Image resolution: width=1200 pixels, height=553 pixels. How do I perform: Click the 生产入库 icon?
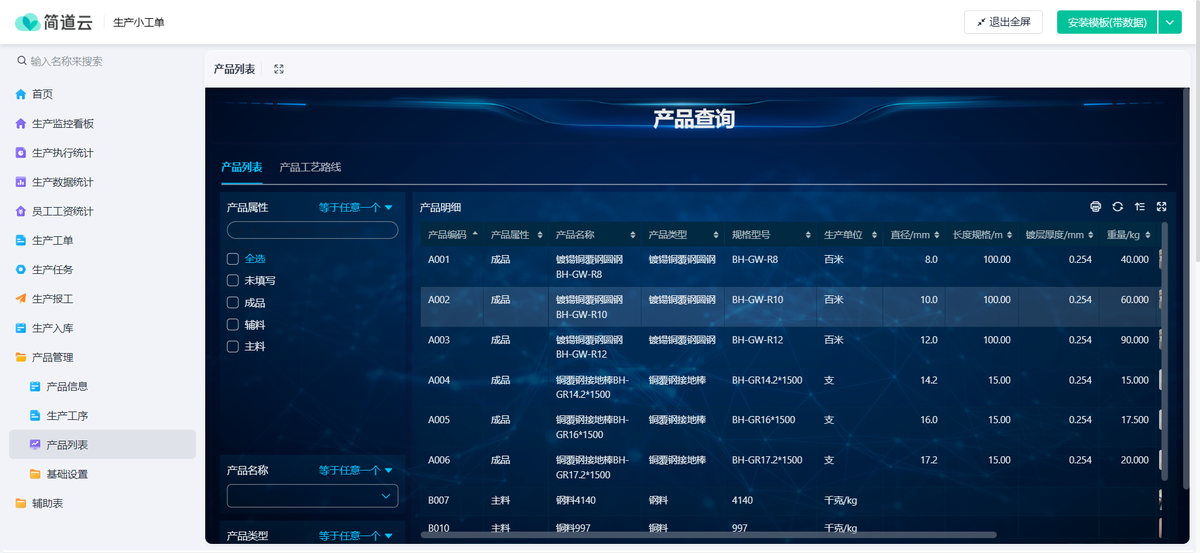pos(21,328)
